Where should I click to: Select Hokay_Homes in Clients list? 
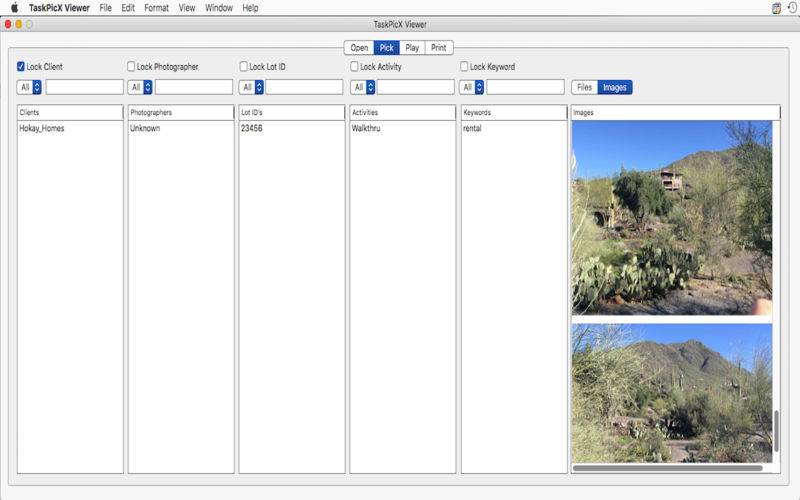[x=42, y=128]
